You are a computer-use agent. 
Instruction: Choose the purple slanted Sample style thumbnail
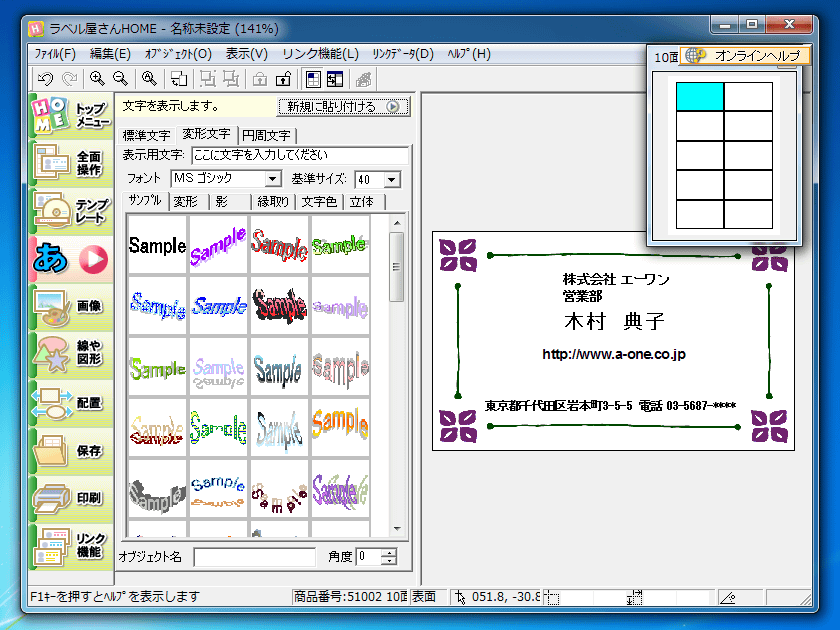218,246
